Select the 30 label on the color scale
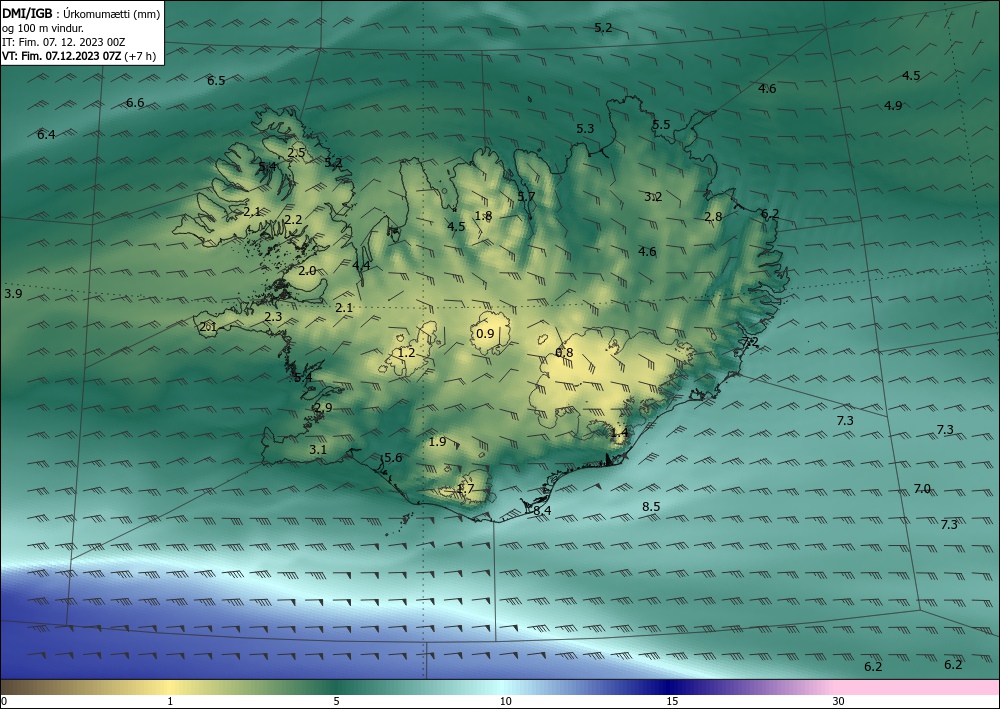The height and width of the screenshot is (709, 1000). (839, 702)
